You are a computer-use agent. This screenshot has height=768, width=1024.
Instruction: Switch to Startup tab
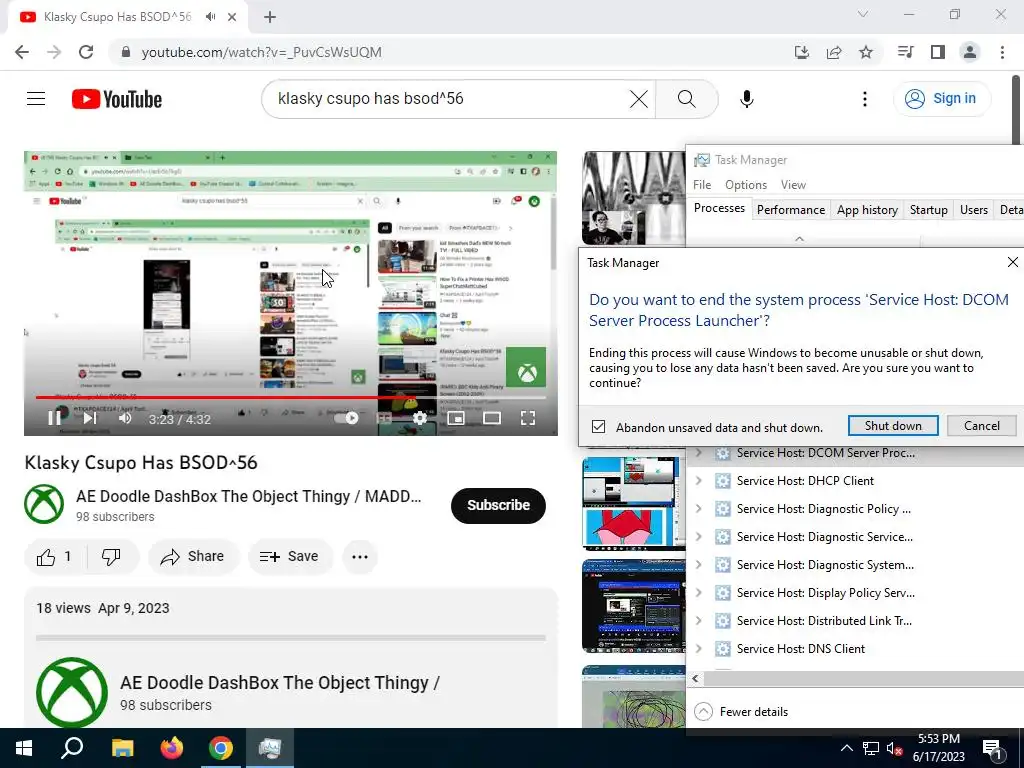point(928,210)
